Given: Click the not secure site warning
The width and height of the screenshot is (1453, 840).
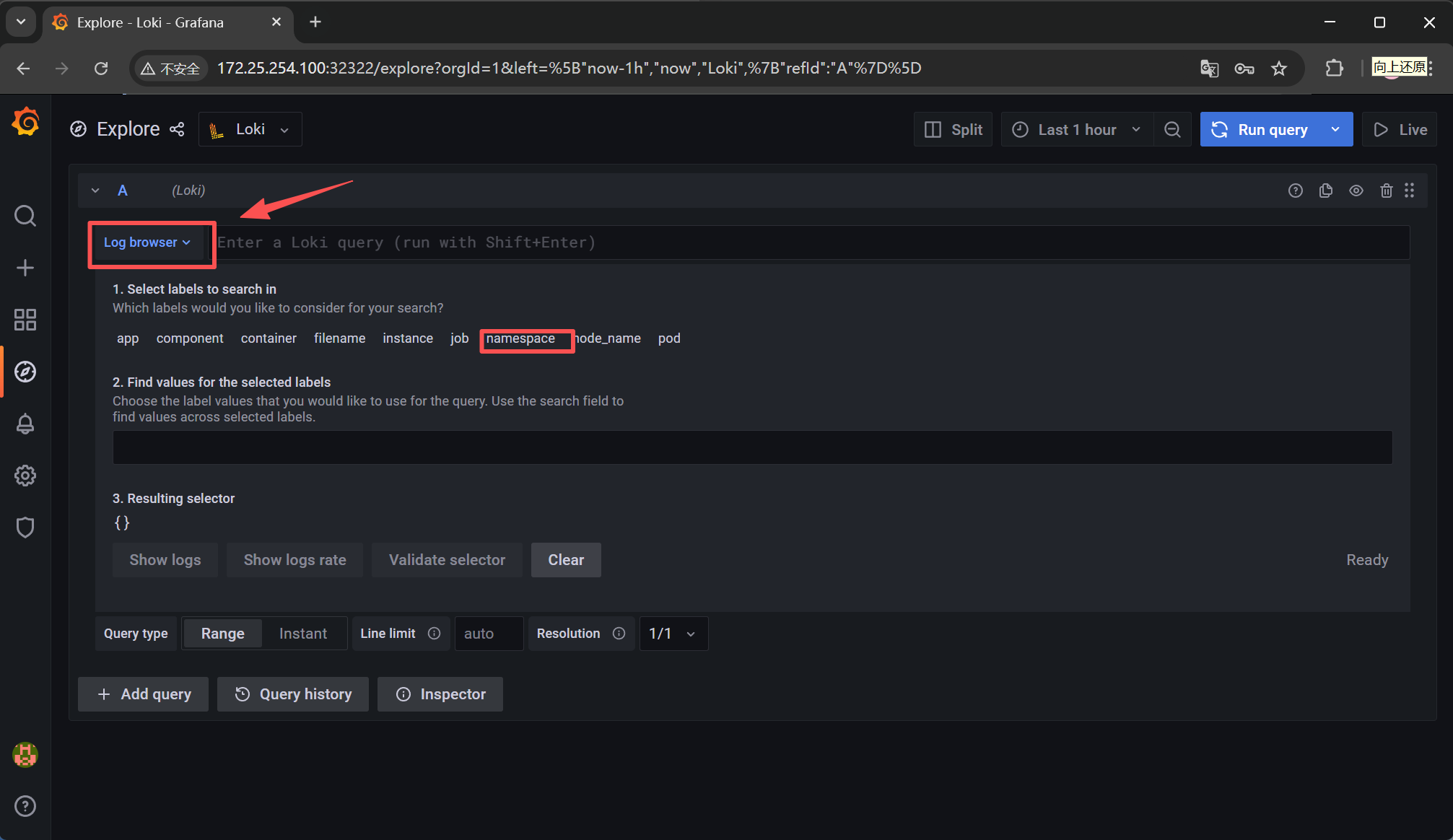Looking at the screenshot, I should (x=170, y=69).
